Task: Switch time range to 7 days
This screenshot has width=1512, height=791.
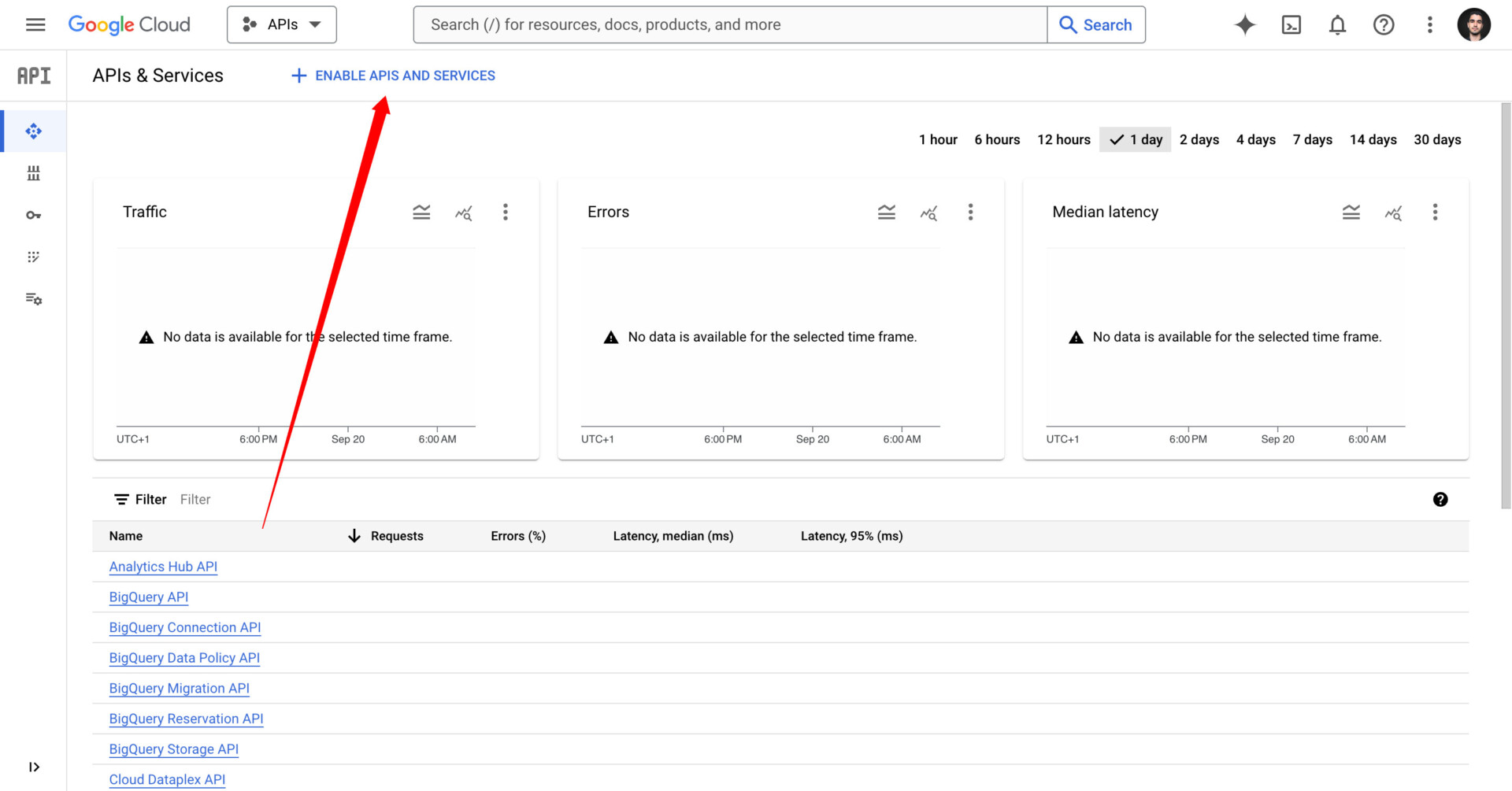Action: tap(1312, 139)
